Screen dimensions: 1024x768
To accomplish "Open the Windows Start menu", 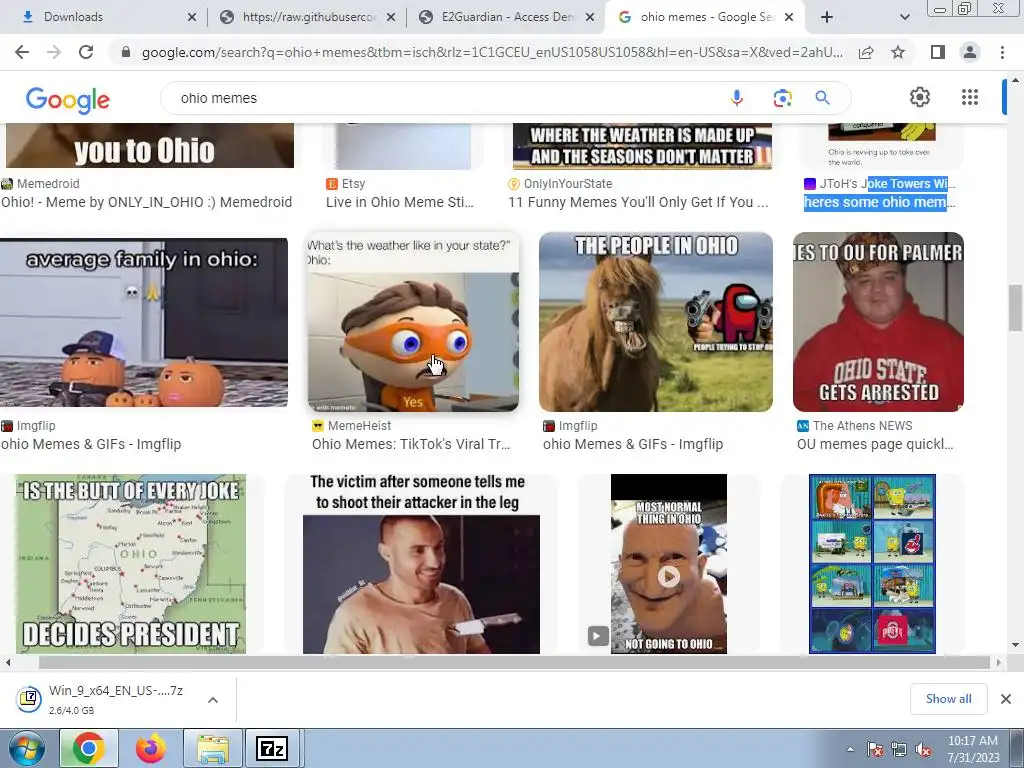I will point(26,748).
